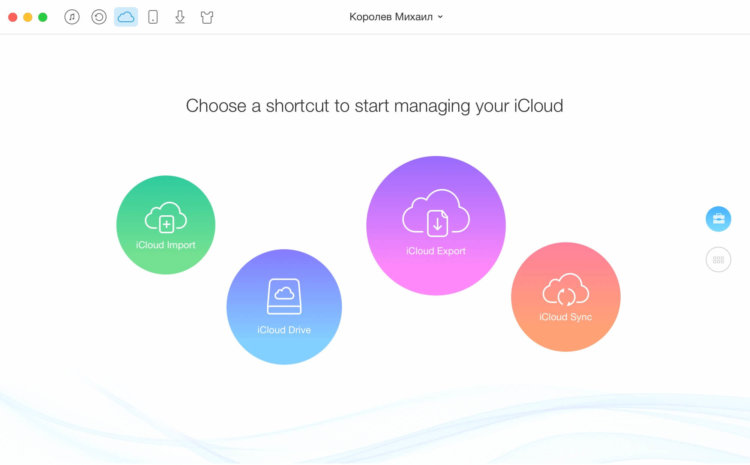Select the iCloud cloud icon in toolbar
Screen dimensions: 750x465
click(x=126, y=17)
